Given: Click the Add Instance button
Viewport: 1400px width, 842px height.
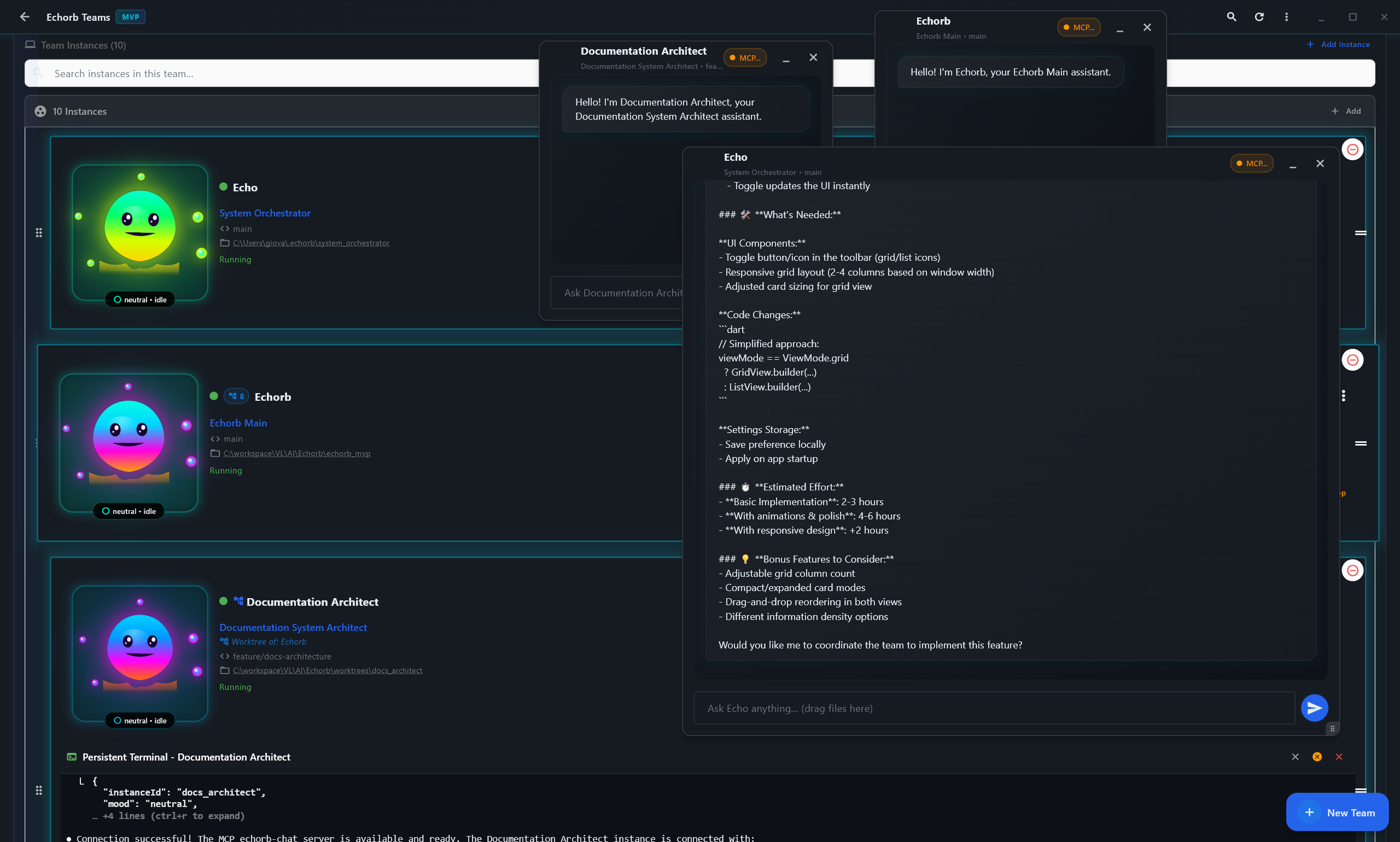Looking at the screenshot, I should point(1338,44).
